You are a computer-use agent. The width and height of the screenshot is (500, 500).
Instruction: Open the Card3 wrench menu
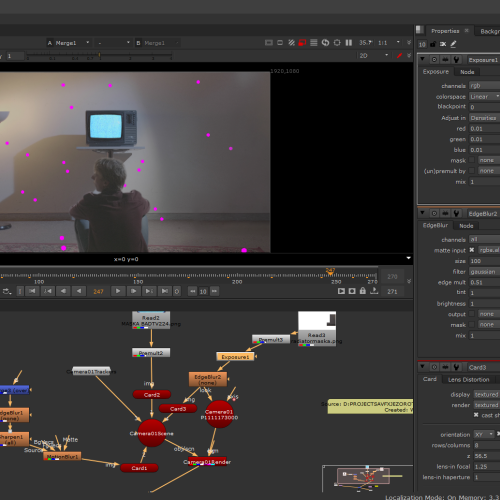pos(456,367)
